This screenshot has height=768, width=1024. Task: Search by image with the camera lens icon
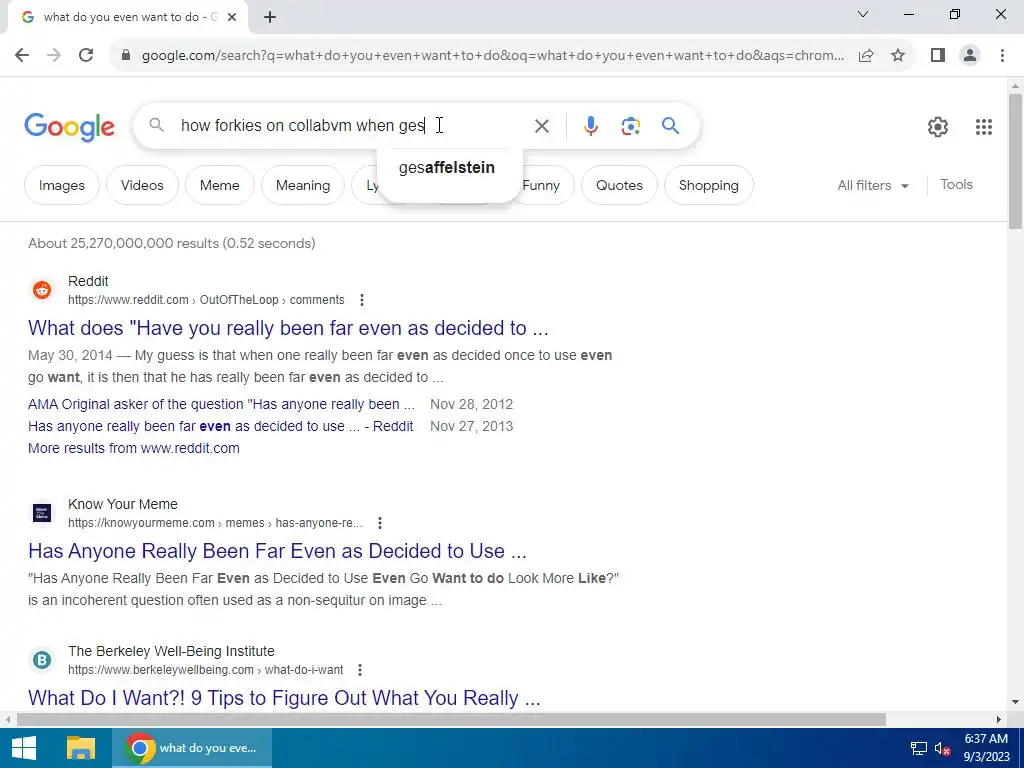point(630,126)
